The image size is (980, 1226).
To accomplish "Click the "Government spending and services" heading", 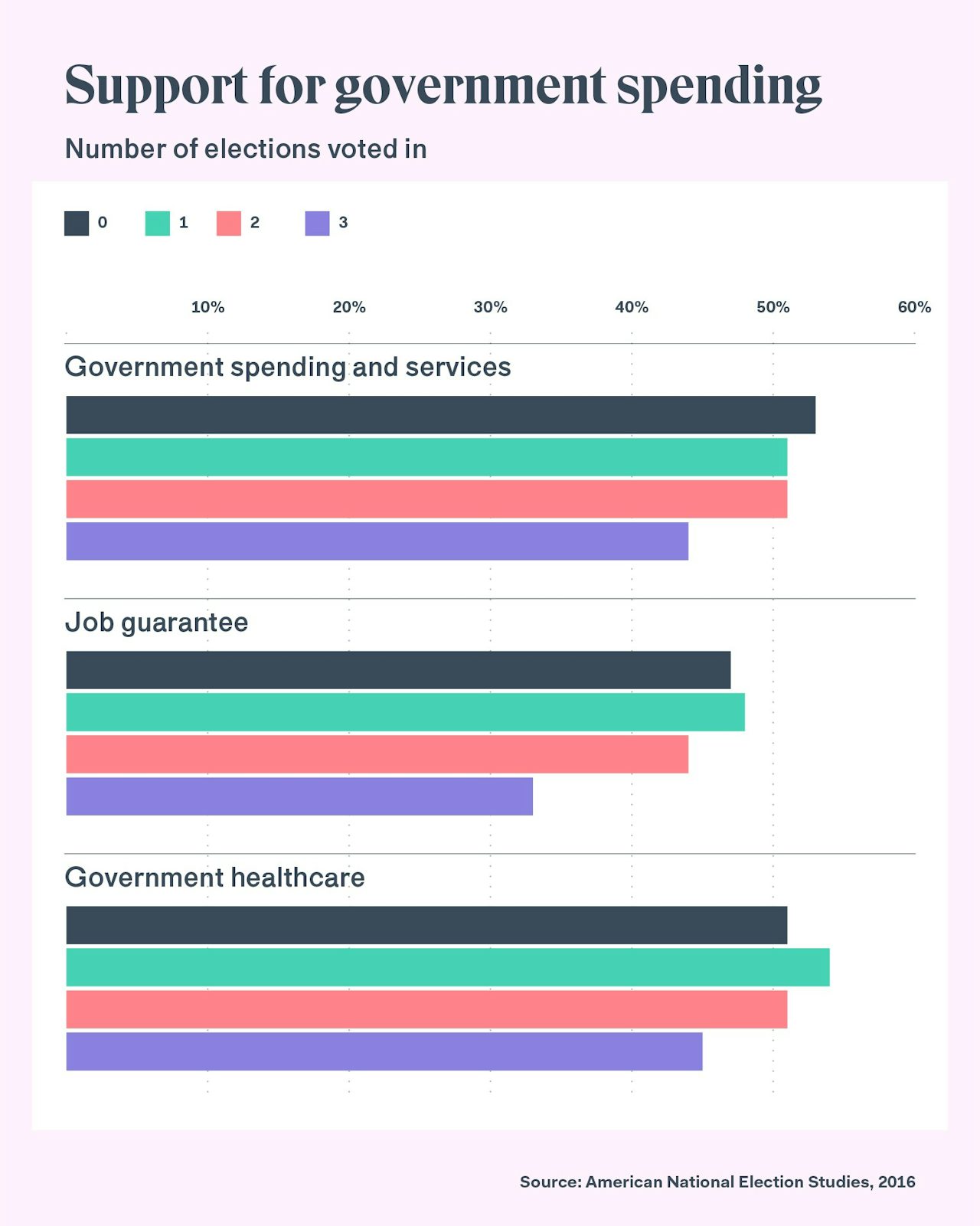I will point(288,368).
